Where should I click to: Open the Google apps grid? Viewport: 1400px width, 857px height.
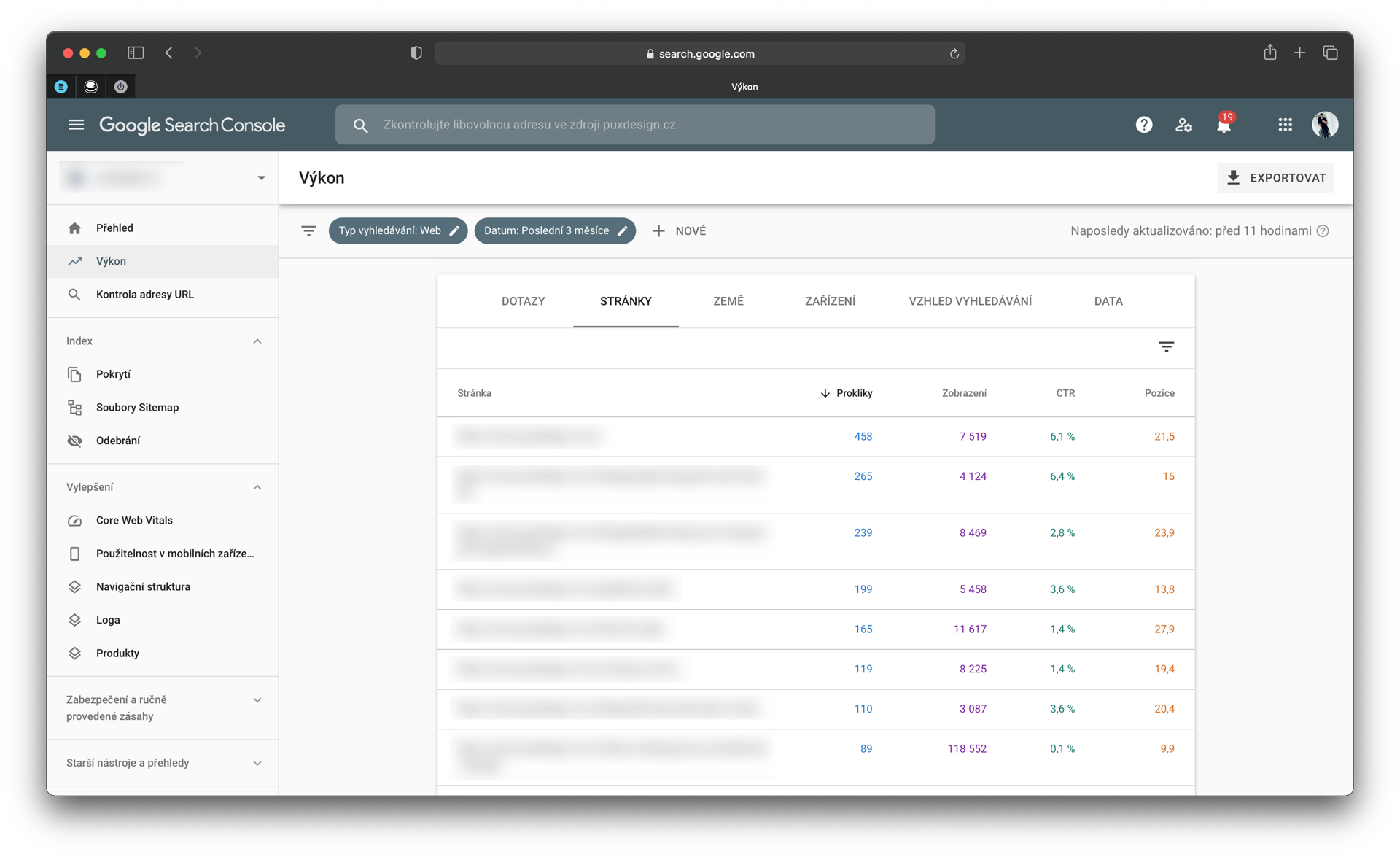[x=1285, y=125]
